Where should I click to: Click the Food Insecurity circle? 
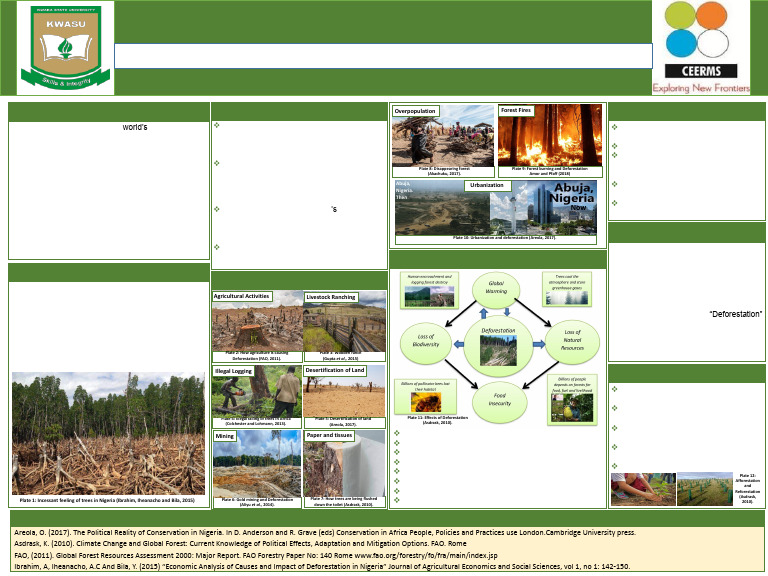point(500,402)
